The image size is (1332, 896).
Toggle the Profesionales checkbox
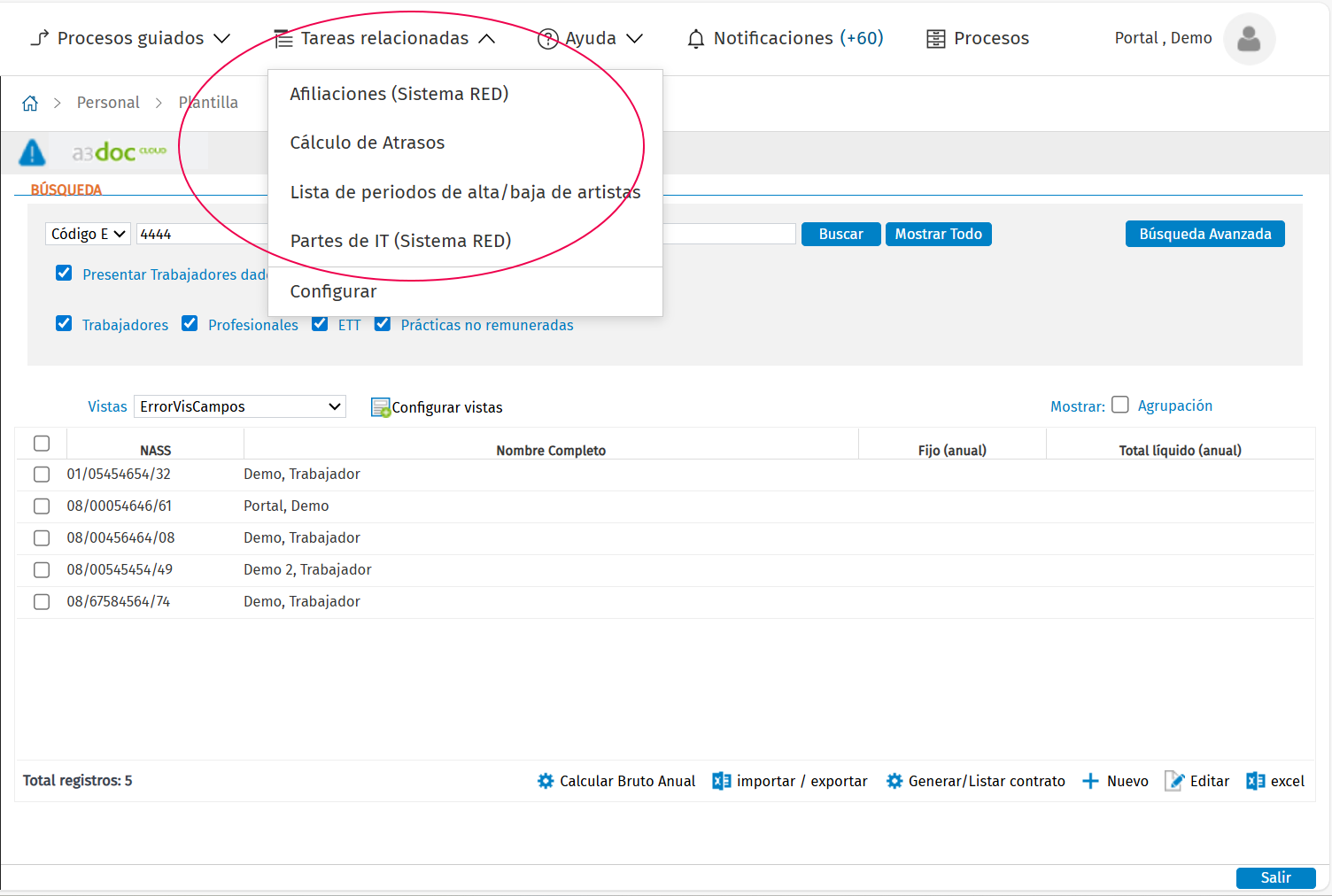(x=190, y=323)
